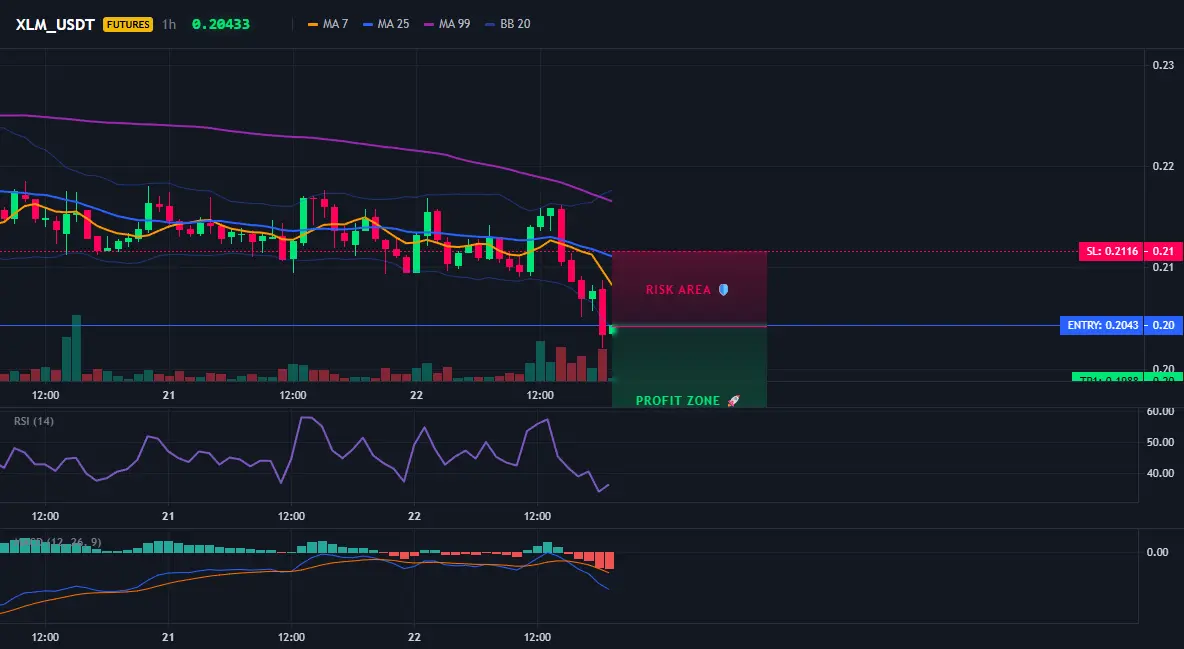The height and width of the screenshot is (649, 1184).
Task: Click the 60.00 RSI axis label
Action: click(x=1160, y=412)
